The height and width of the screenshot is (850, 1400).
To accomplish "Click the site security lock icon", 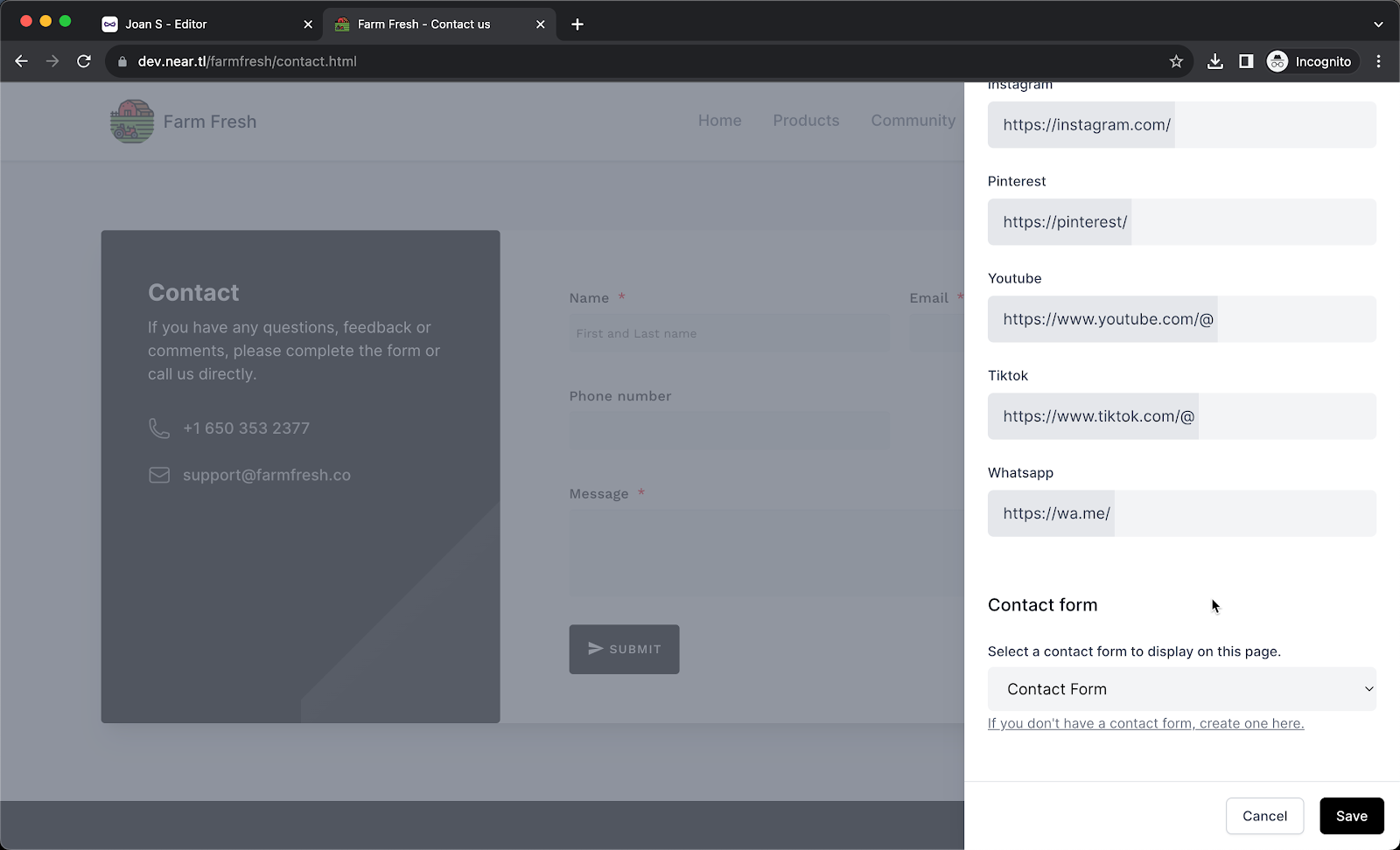I will [x=122, y=61].
